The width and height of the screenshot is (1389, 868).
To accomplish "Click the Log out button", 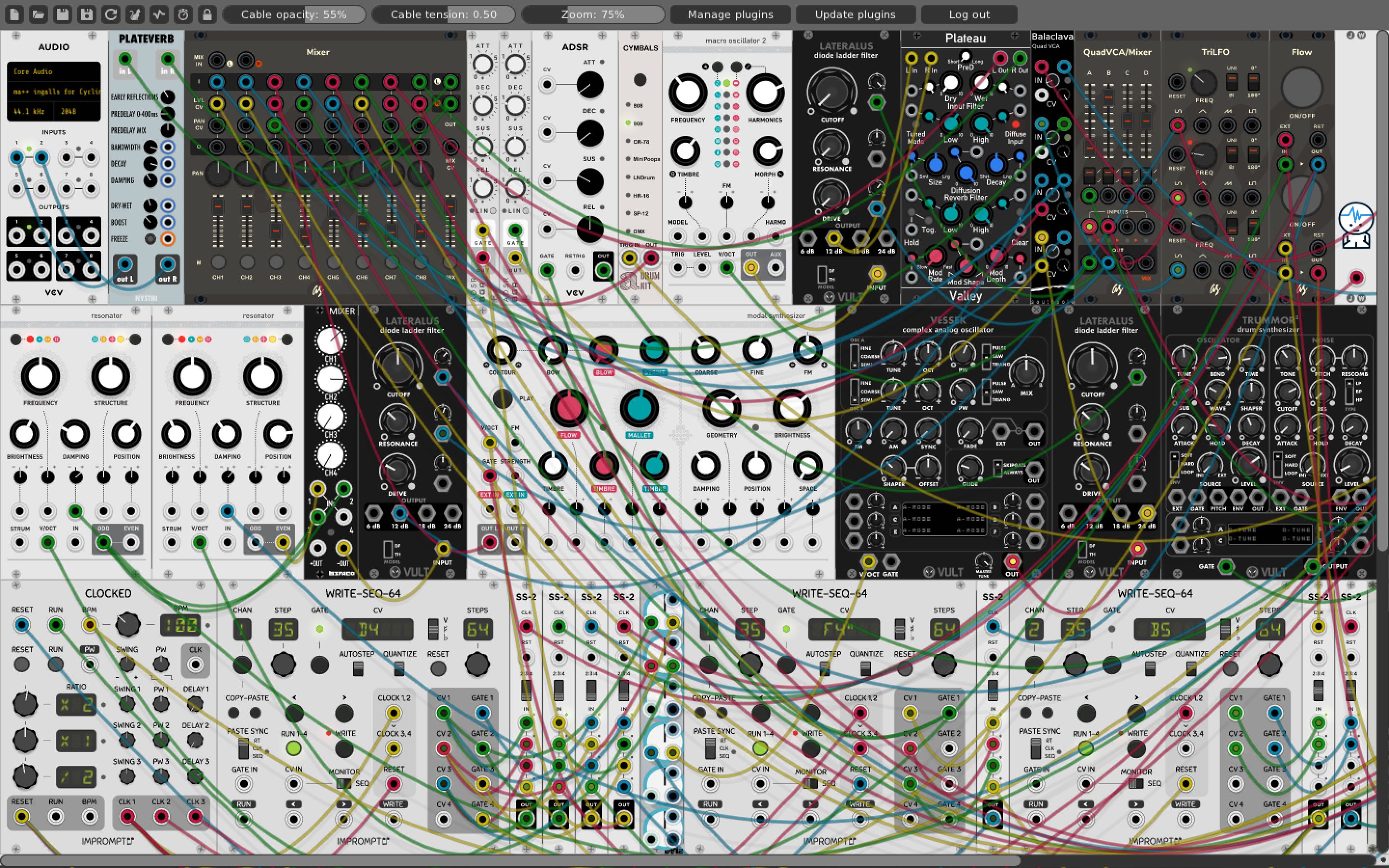I will (969, 14).
